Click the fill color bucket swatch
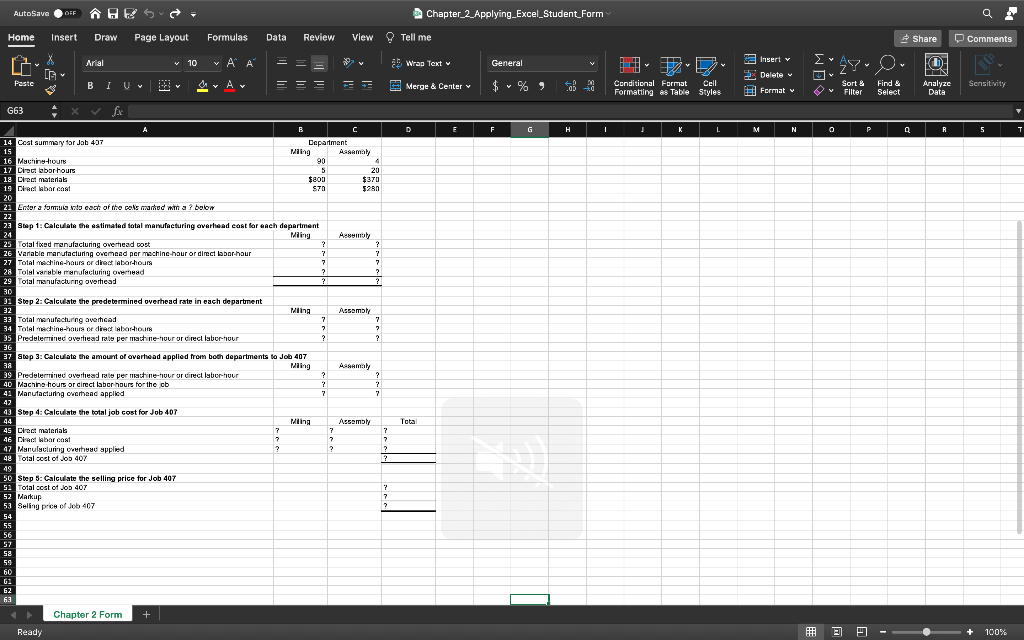 [202, 86]
